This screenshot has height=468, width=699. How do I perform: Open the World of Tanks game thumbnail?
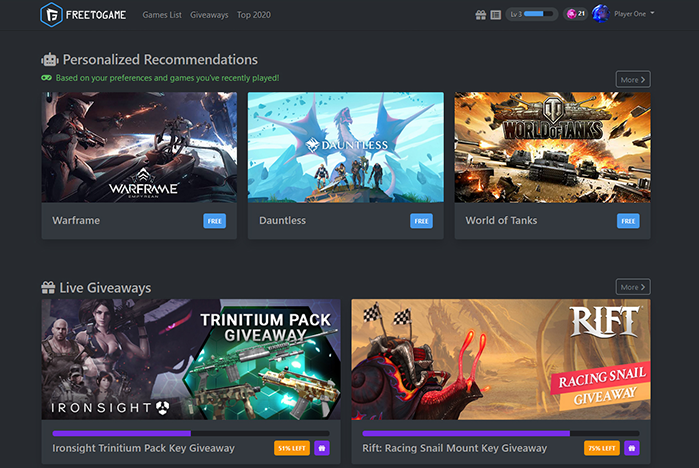552,148
